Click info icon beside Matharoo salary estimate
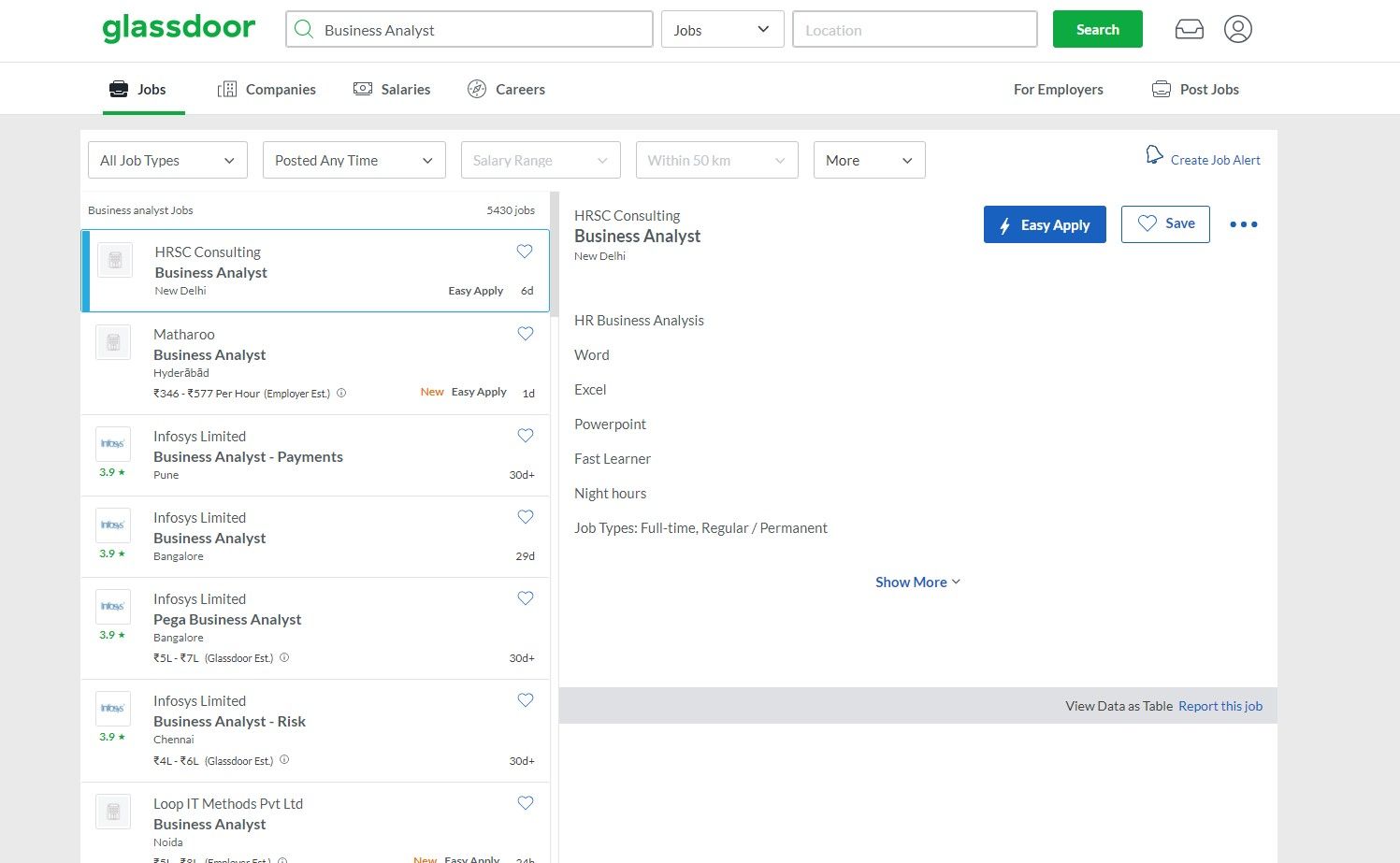Image resolution: width=1400 pixels, height=863 pixels. coord(341,393)
